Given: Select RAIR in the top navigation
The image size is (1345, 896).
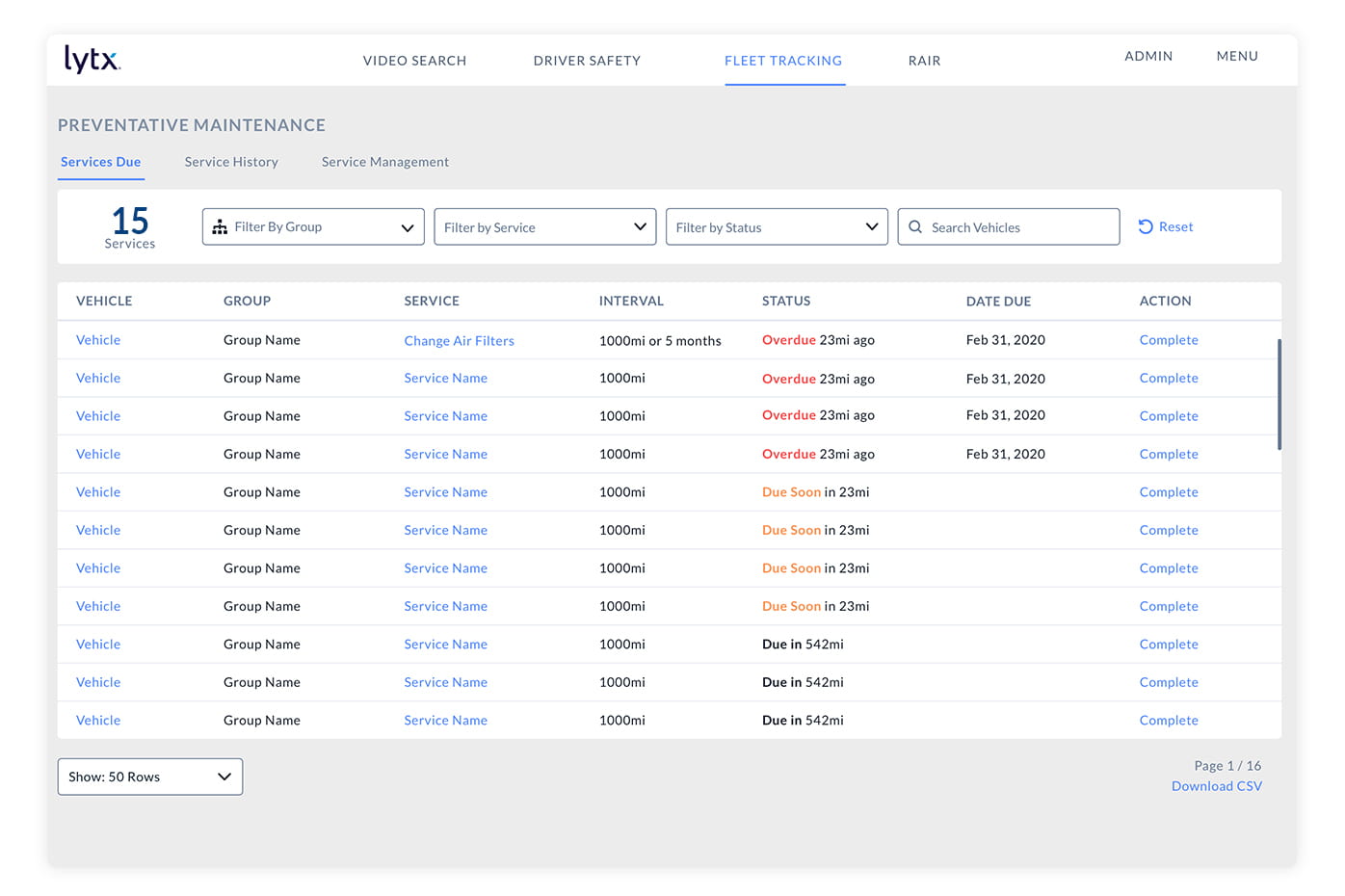Looking at the screenshot, I should tap(924, 61).
